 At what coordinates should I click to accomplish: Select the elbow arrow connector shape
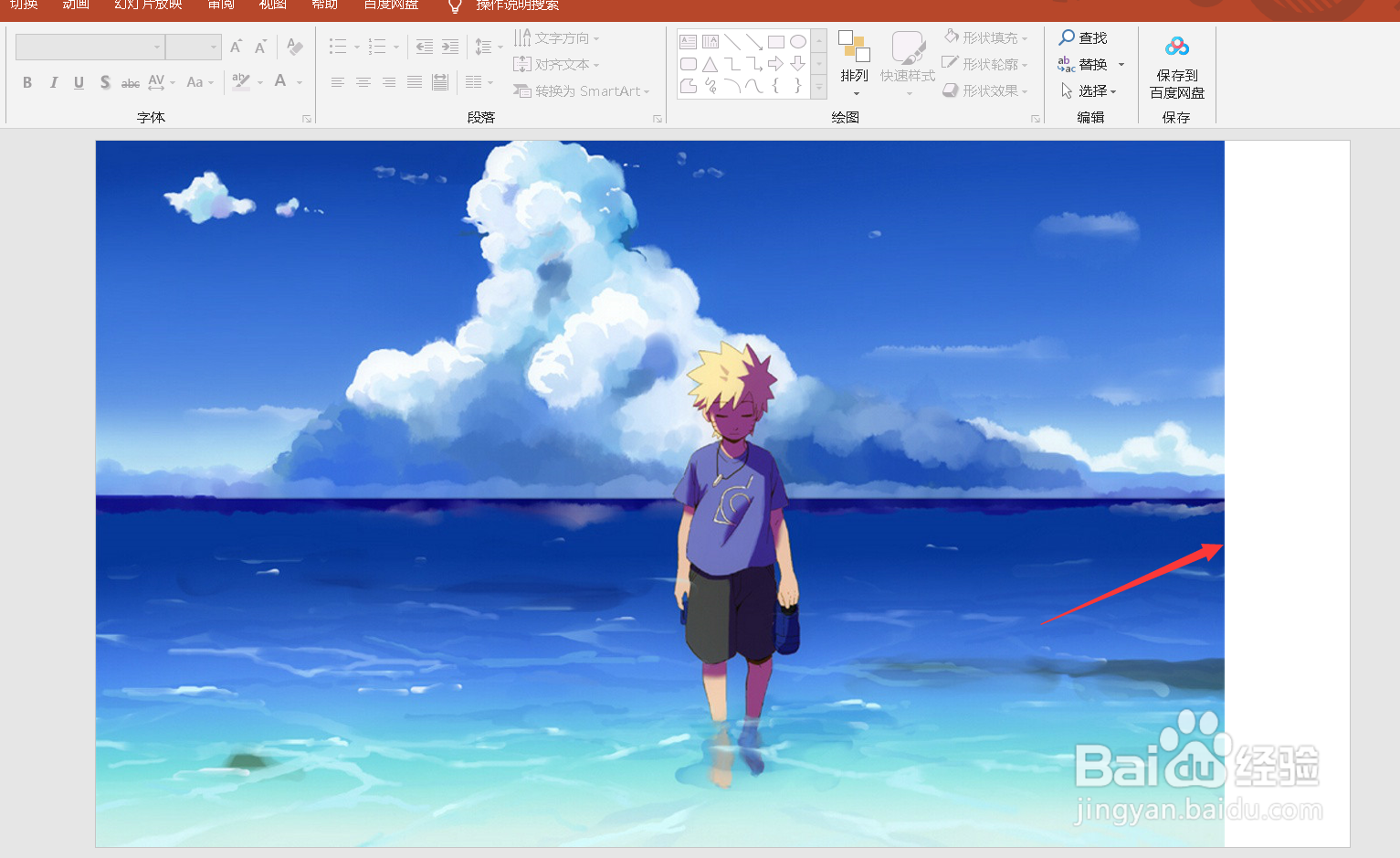tap(754, 64)
